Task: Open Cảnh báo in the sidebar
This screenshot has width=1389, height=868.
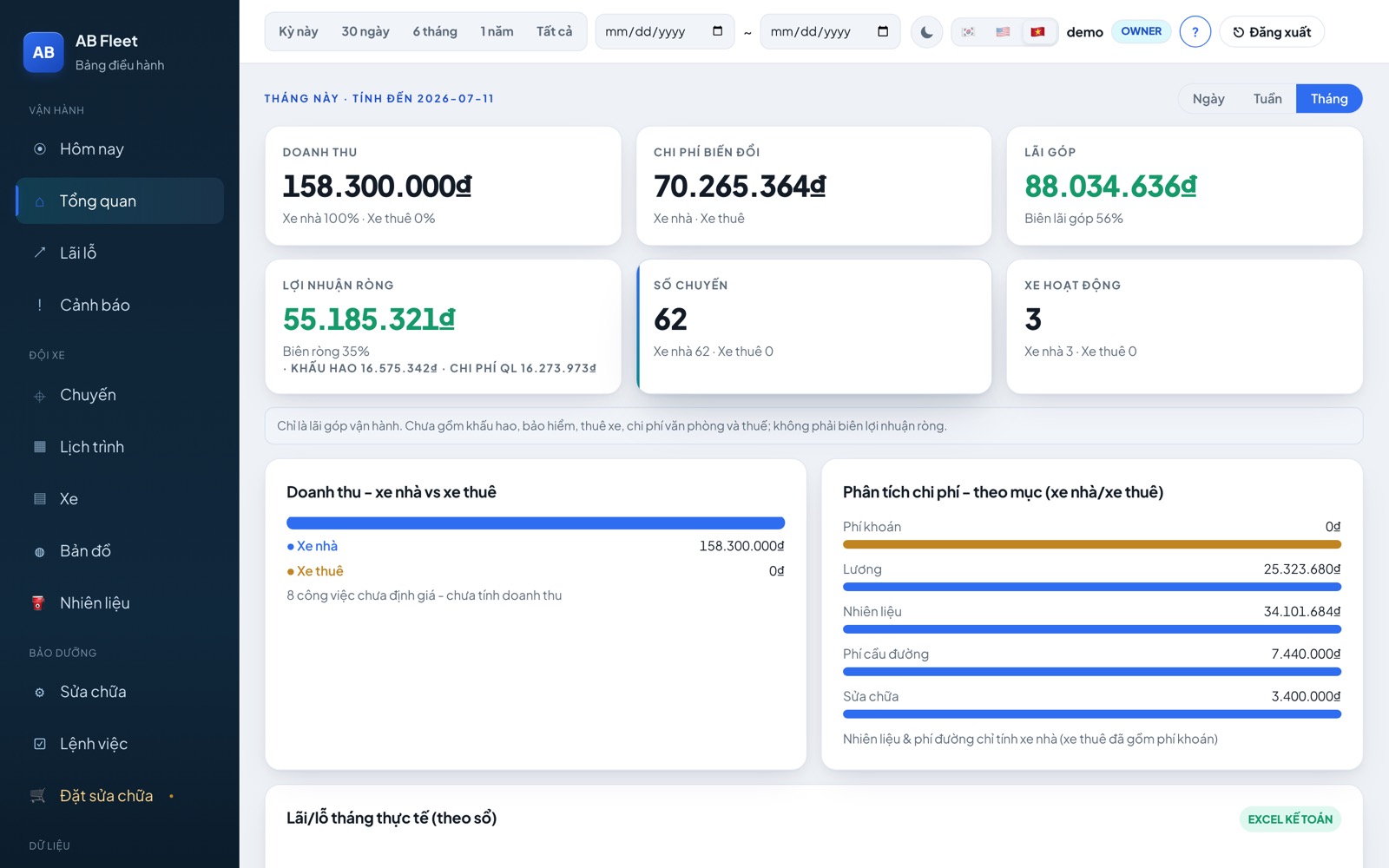Action: point(120,305)
